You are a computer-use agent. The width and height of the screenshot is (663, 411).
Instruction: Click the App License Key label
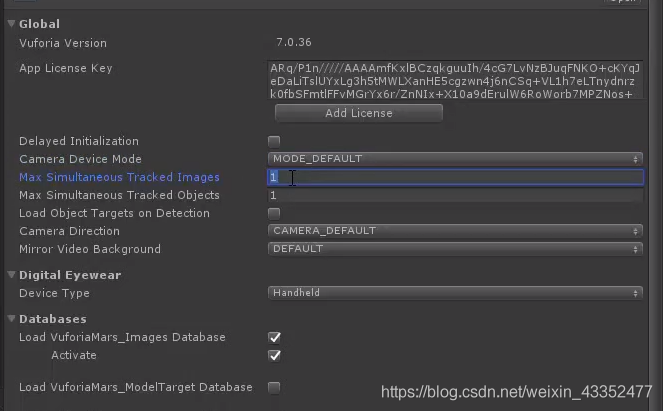pyautogui.click(x=66, y=68)
